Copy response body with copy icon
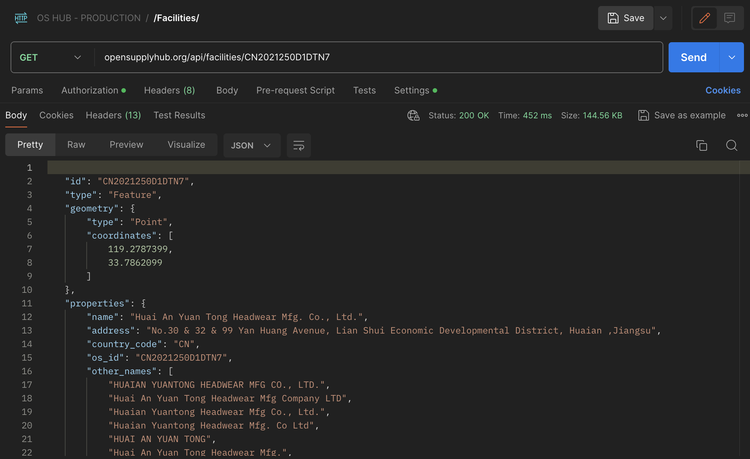 click(701, 145)
